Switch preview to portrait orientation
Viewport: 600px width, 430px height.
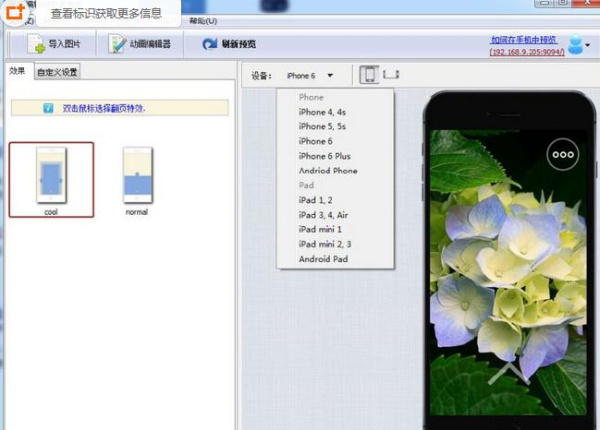pyautogui.click(x=369, y=75)
